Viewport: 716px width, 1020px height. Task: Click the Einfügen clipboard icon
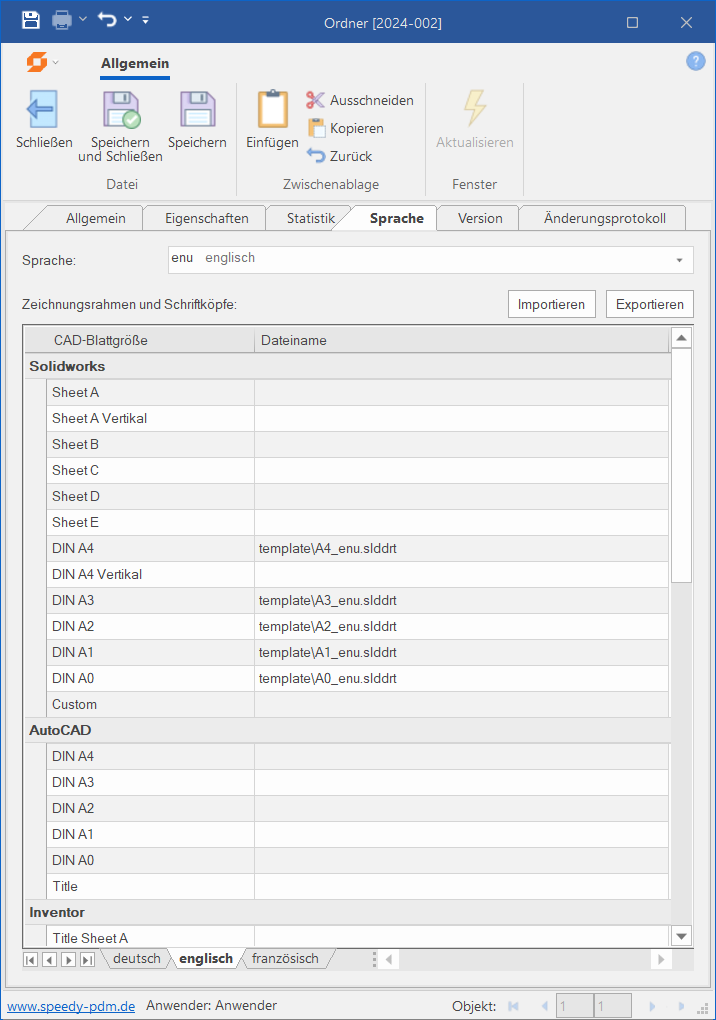click(272, 109)
